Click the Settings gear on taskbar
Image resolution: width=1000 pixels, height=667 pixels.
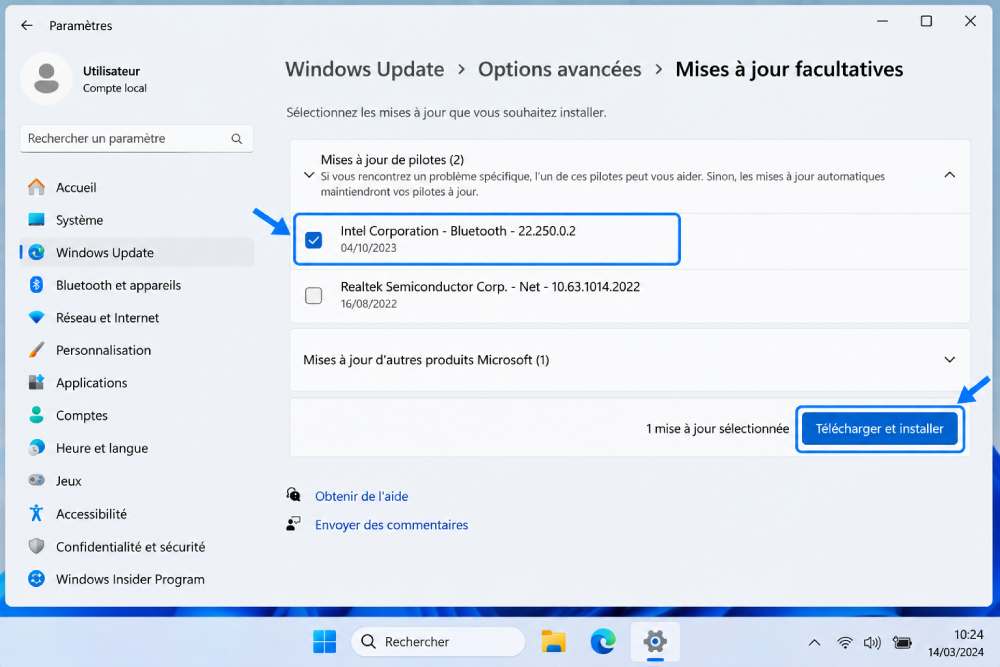tap(655, 641)
